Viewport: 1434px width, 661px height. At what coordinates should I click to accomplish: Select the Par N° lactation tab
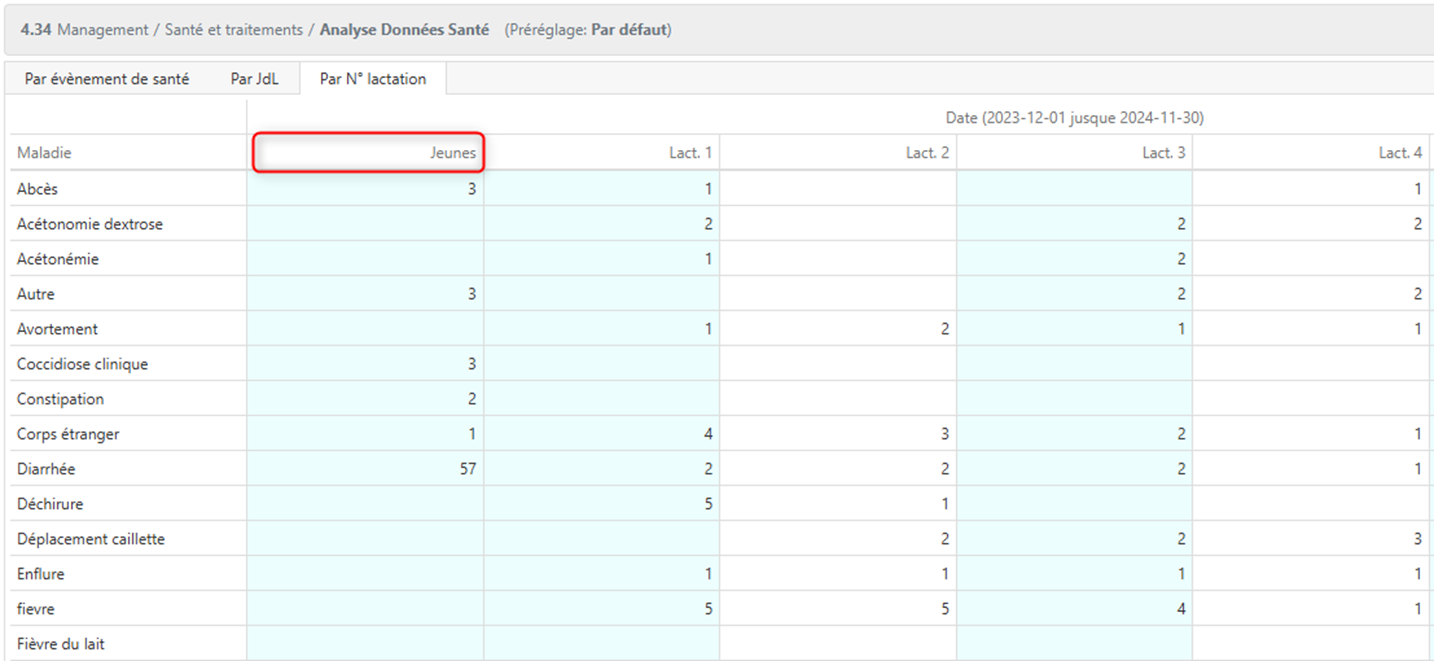(372, 79)
